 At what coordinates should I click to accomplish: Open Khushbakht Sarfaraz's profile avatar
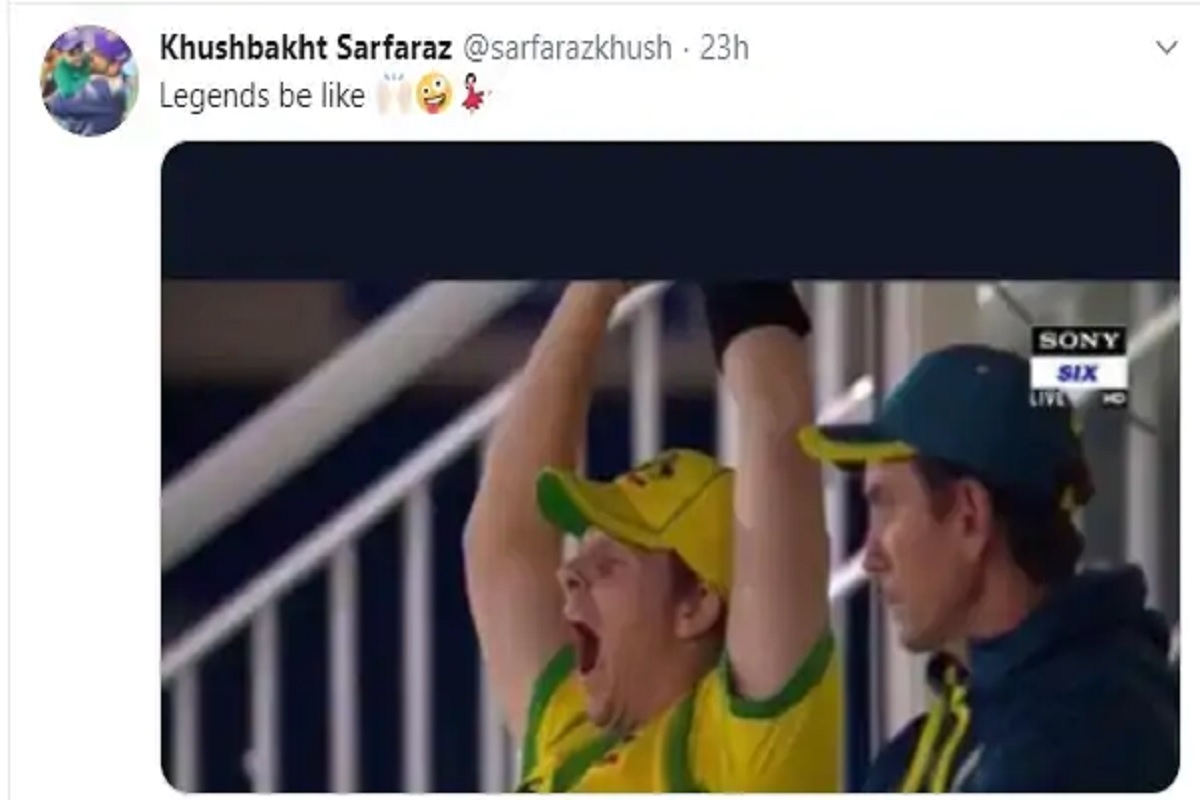coord(89,81)
